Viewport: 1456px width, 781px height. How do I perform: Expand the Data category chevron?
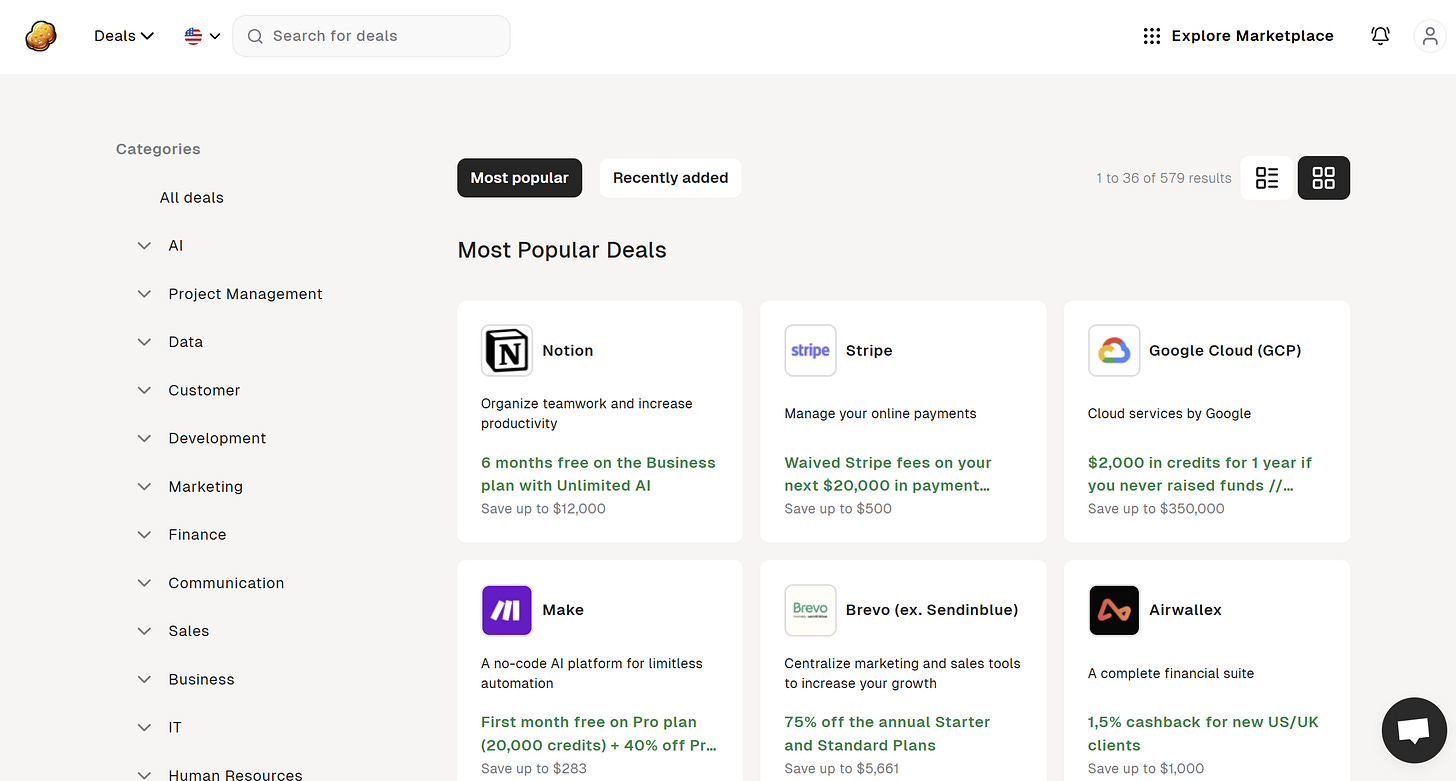coord(144,342)
